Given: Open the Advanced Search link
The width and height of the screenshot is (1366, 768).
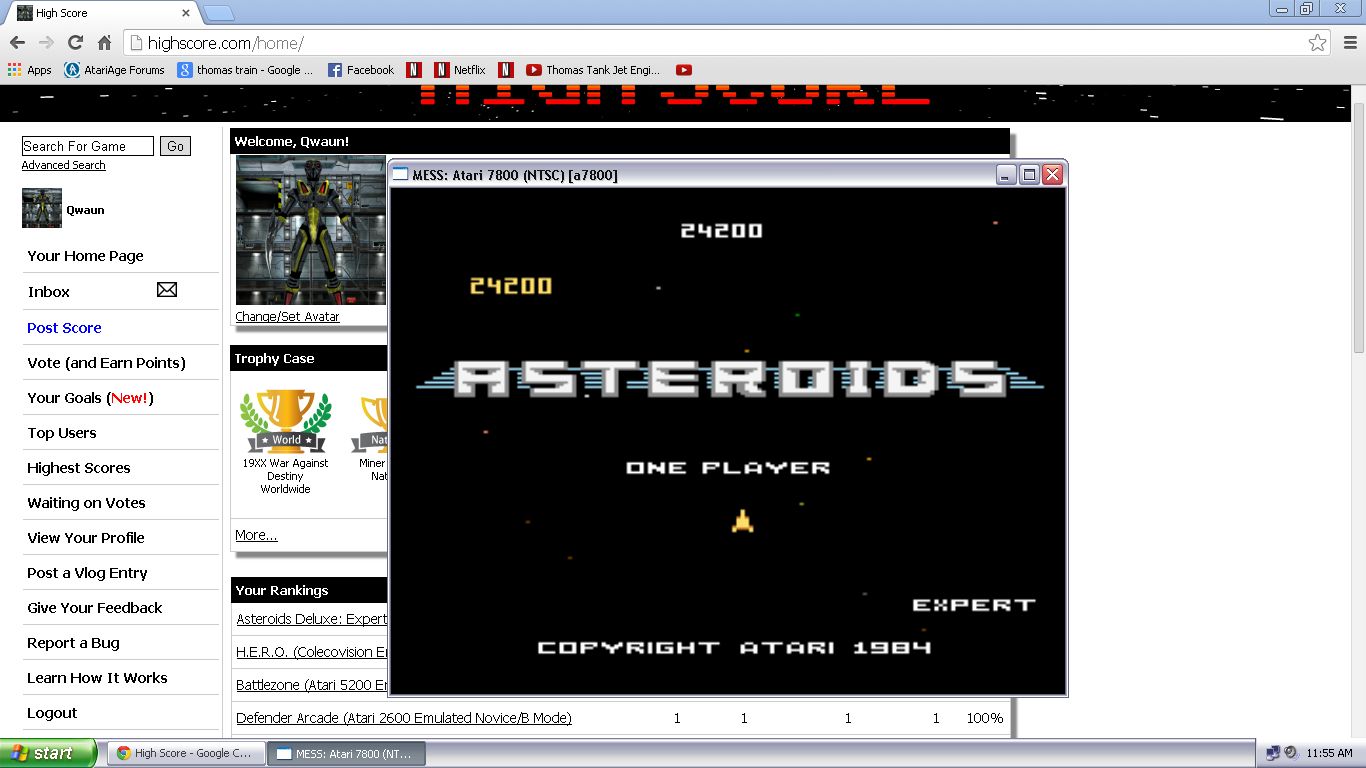Looking at the screenshot, I should point(63,165).
